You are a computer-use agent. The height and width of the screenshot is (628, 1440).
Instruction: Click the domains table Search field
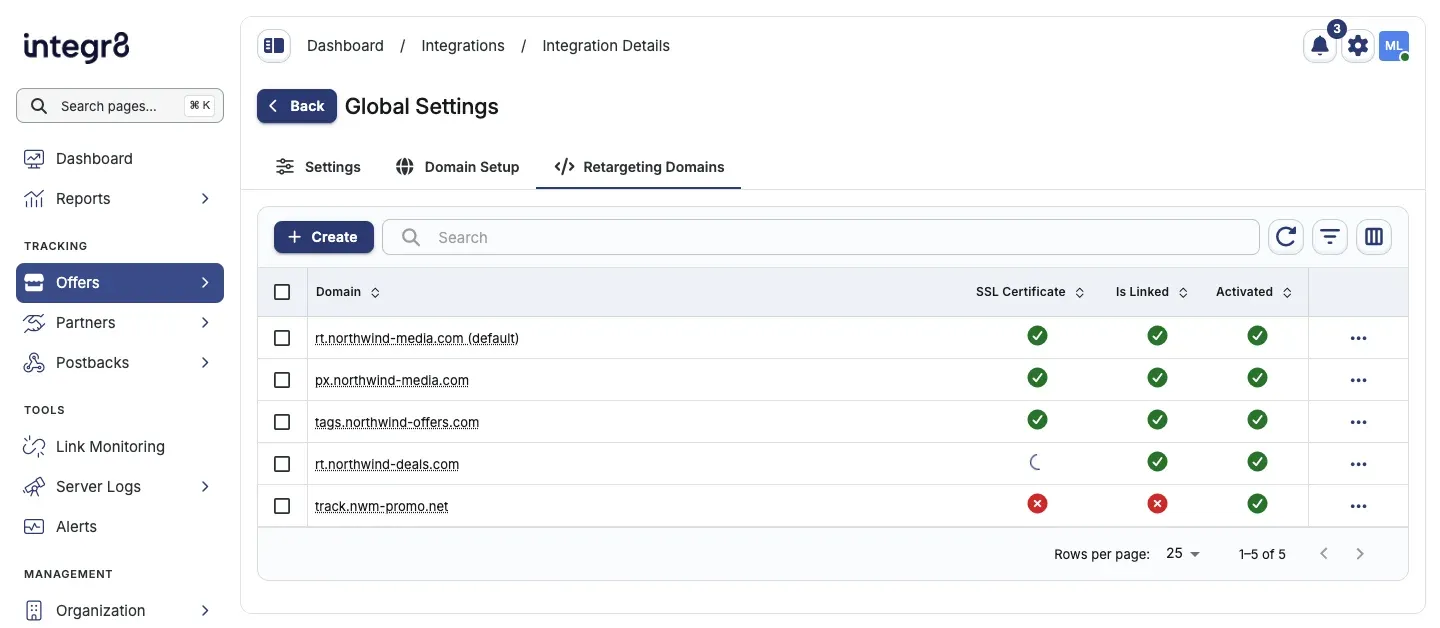(821, 237)
